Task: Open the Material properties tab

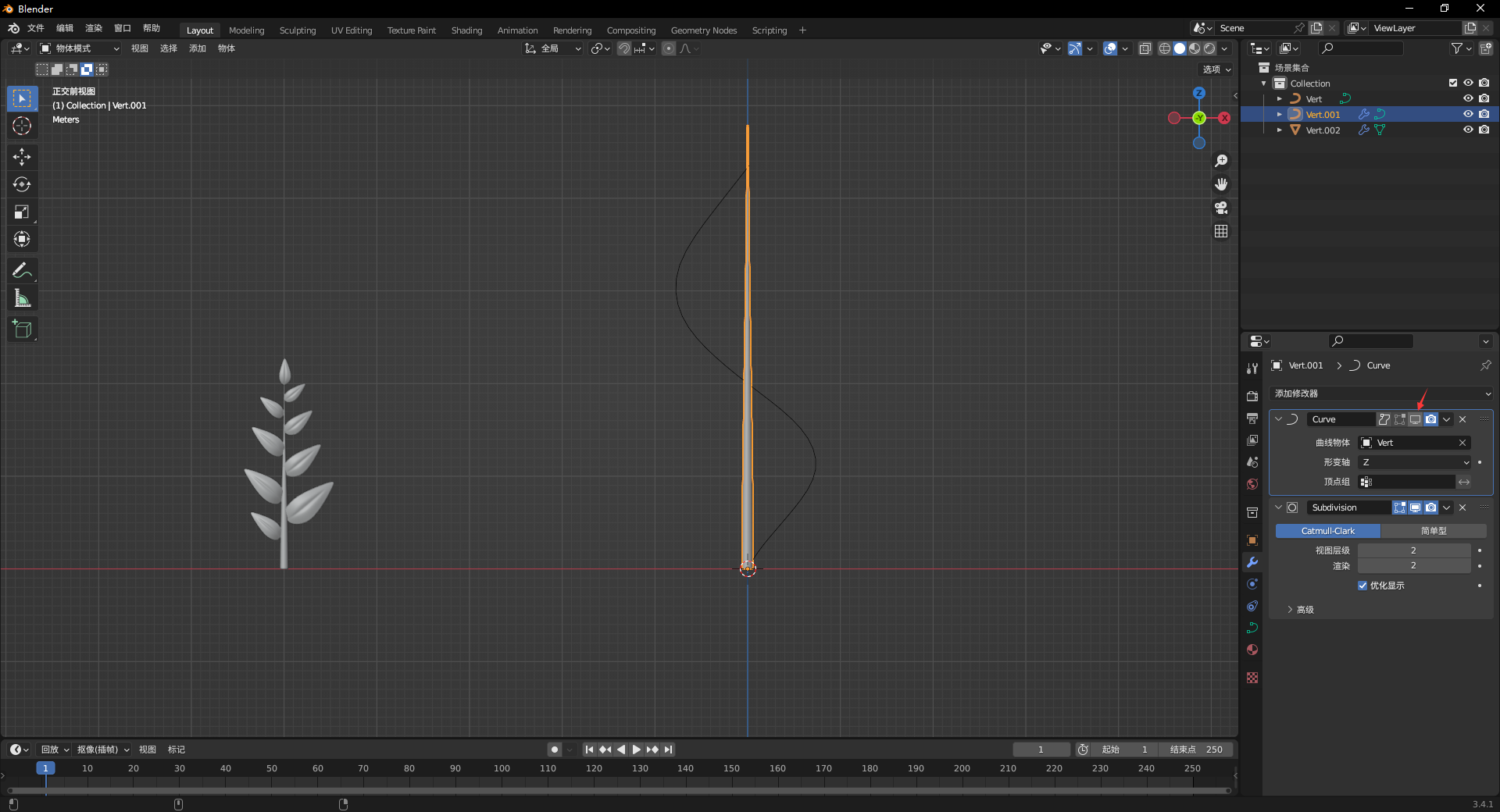Action: coord(1252,650)
